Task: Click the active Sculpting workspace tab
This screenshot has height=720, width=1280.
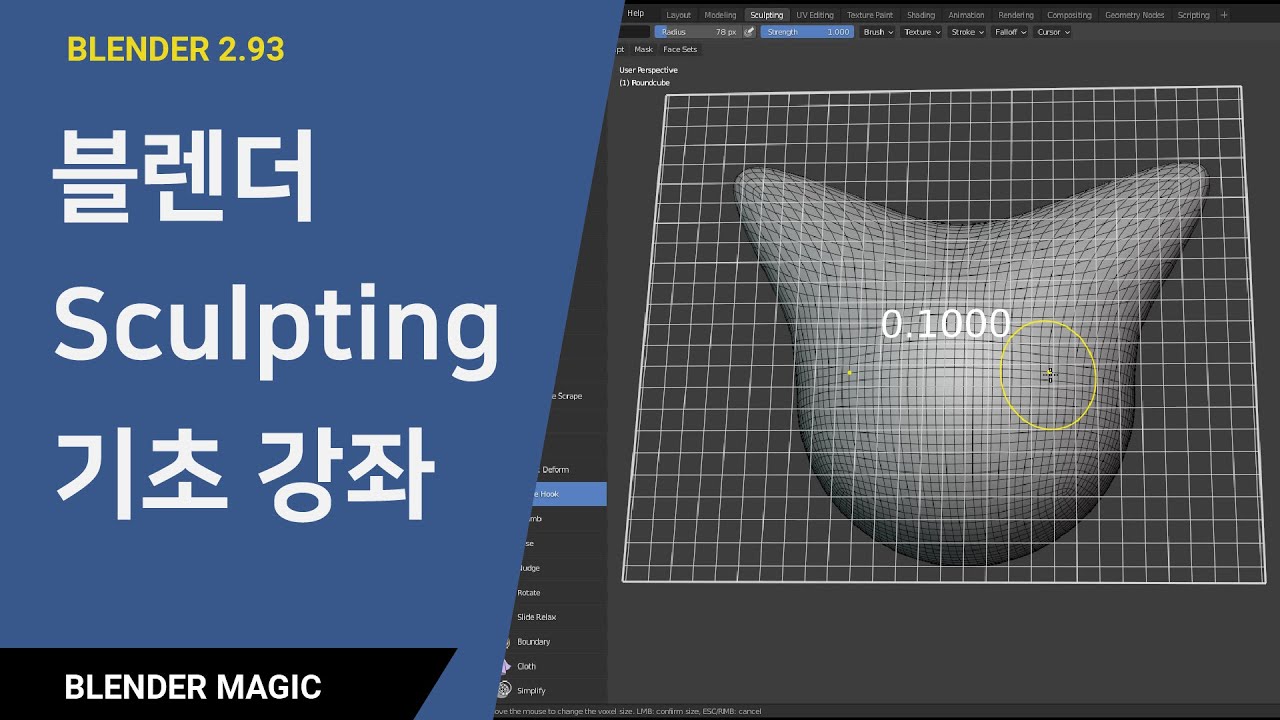Action: (767, 15)
